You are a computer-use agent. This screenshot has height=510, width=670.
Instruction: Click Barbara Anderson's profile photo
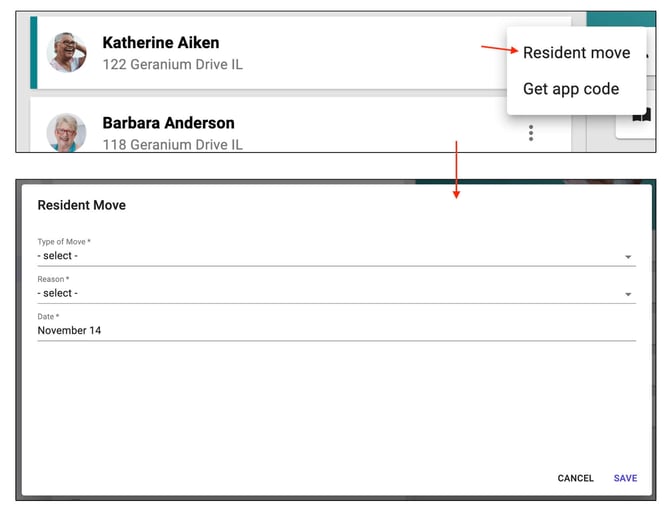67,133
